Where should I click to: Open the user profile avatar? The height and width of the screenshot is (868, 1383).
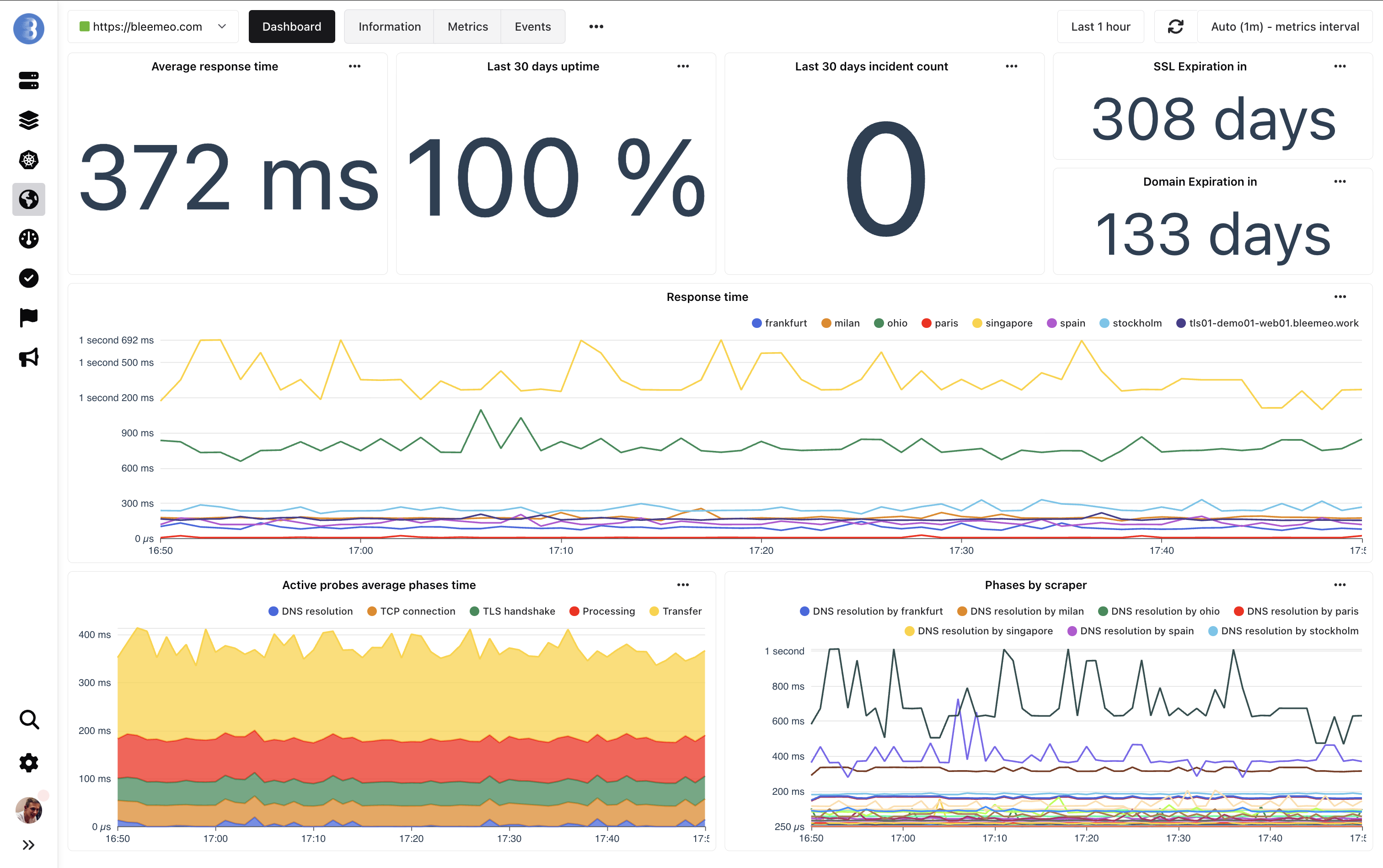[x=28, y=810]
